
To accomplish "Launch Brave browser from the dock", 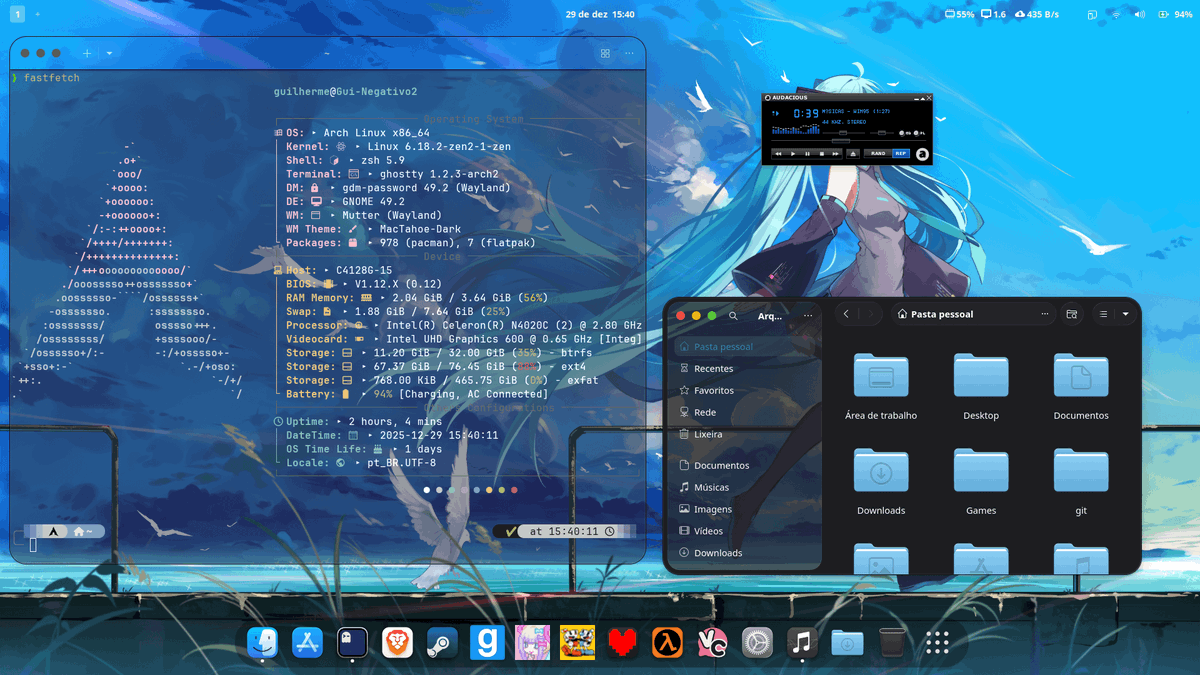I will pos(397,643).
